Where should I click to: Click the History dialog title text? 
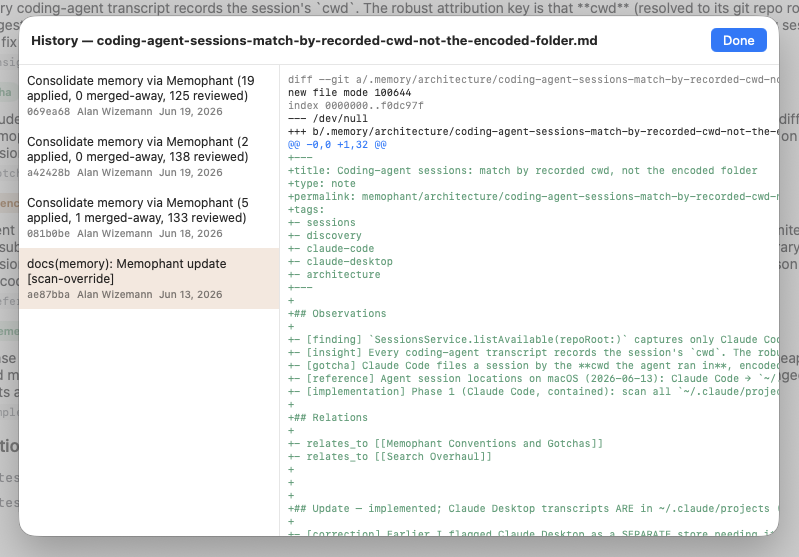(x=314, y=41)
